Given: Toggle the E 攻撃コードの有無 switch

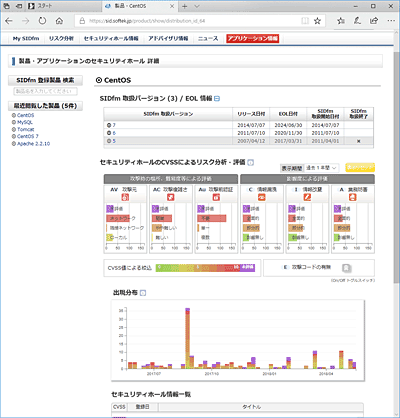Looking at the screenshot, I should (347, 268).
